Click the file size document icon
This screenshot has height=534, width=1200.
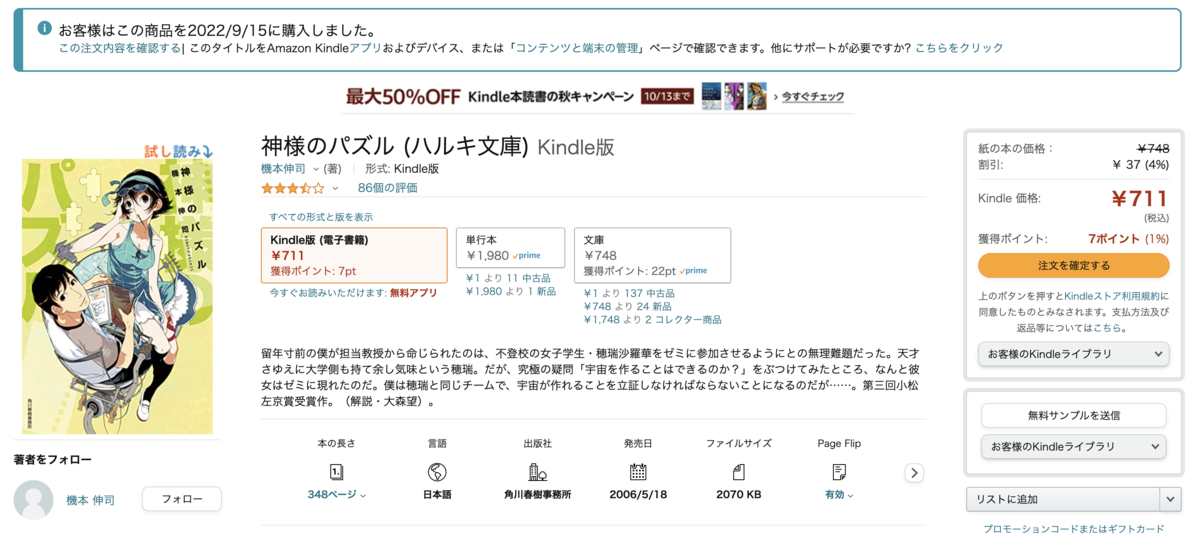(x=739, y=472)
